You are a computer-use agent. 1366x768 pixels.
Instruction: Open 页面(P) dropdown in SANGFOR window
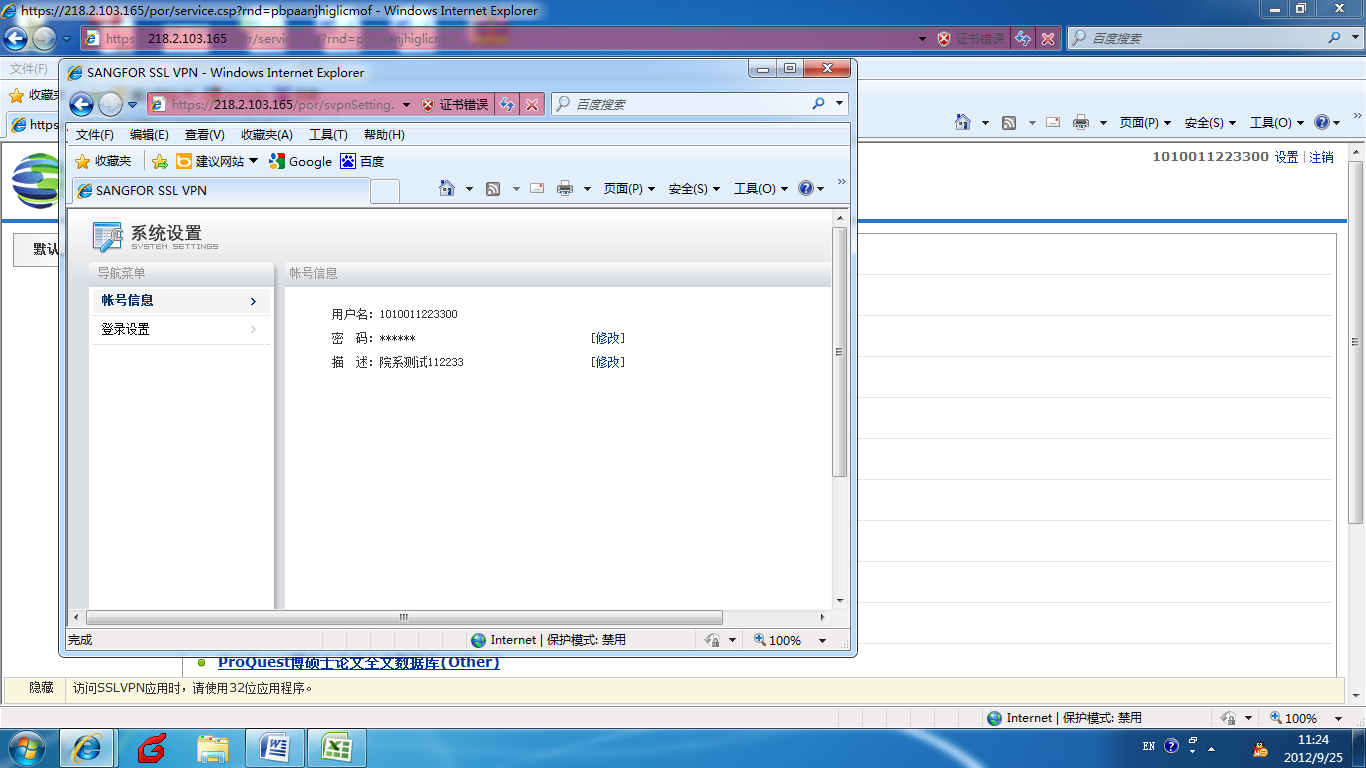[x=630, y=188]
